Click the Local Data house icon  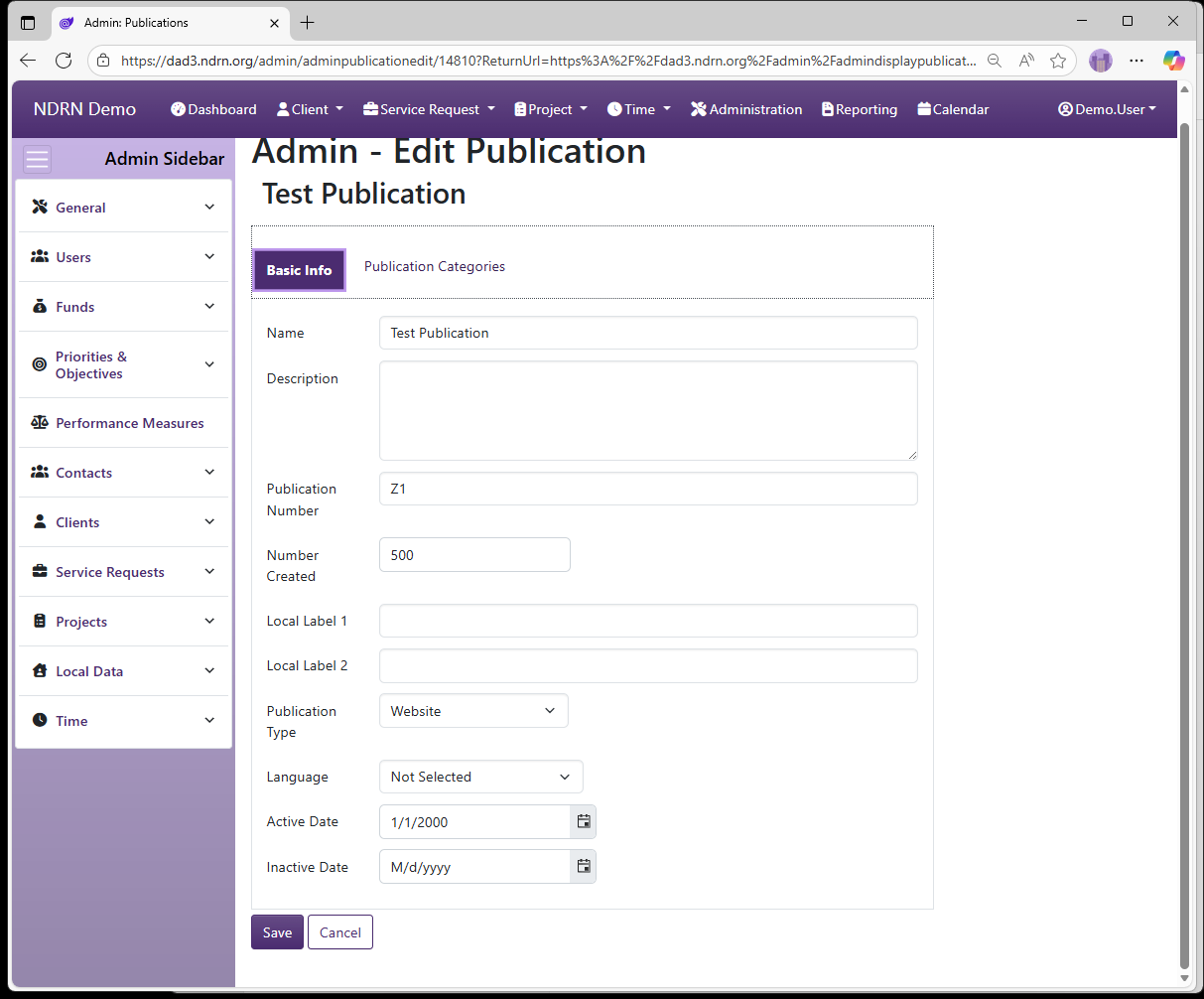coord(40,671)
